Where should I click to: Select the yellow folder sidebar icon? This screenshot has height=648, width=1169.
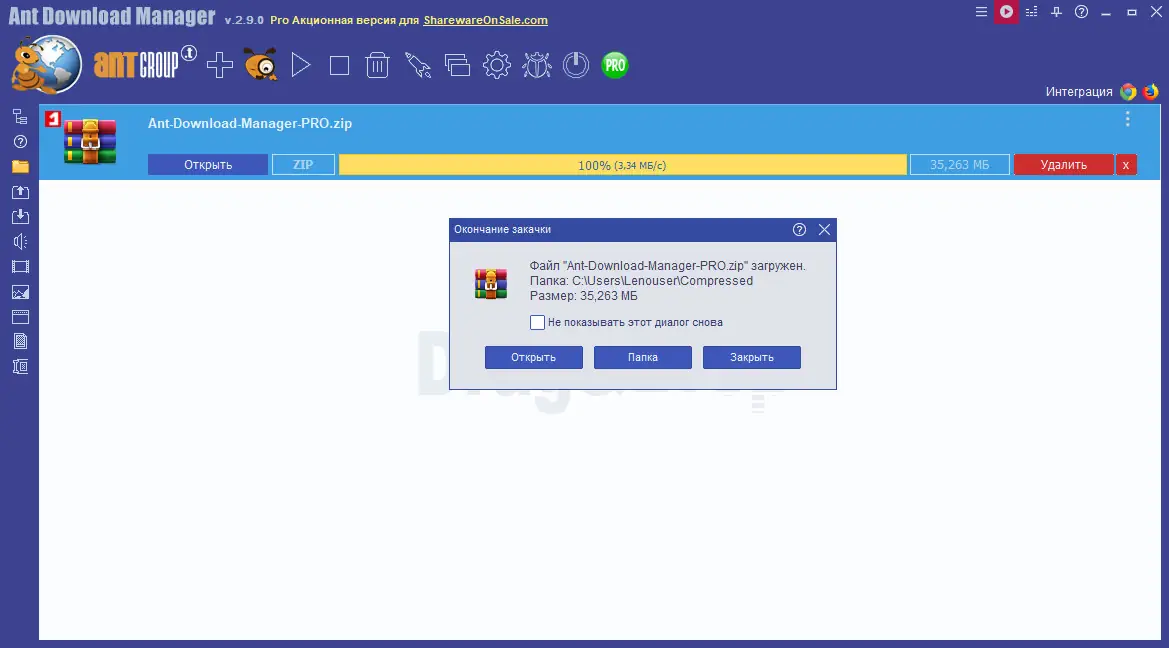pos(20,167)
